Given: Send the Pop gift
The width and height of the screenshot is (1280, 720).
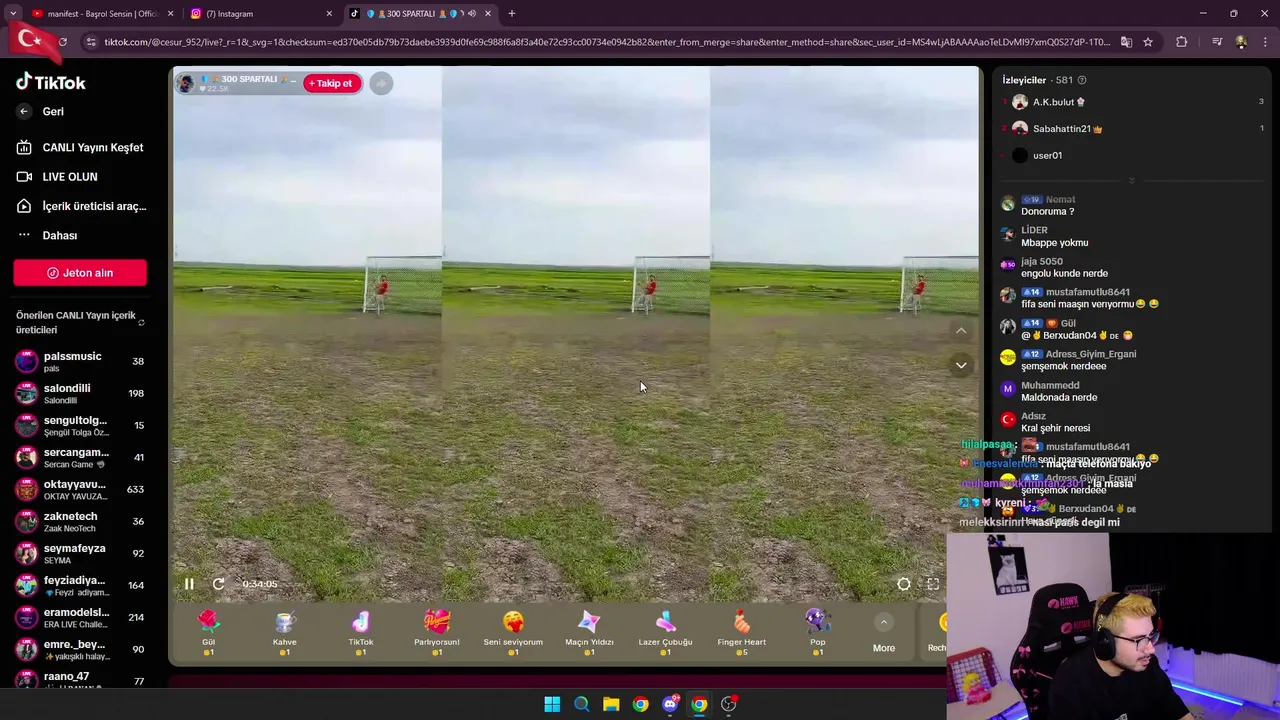Looking at the screenshot, I should point(818,632).
